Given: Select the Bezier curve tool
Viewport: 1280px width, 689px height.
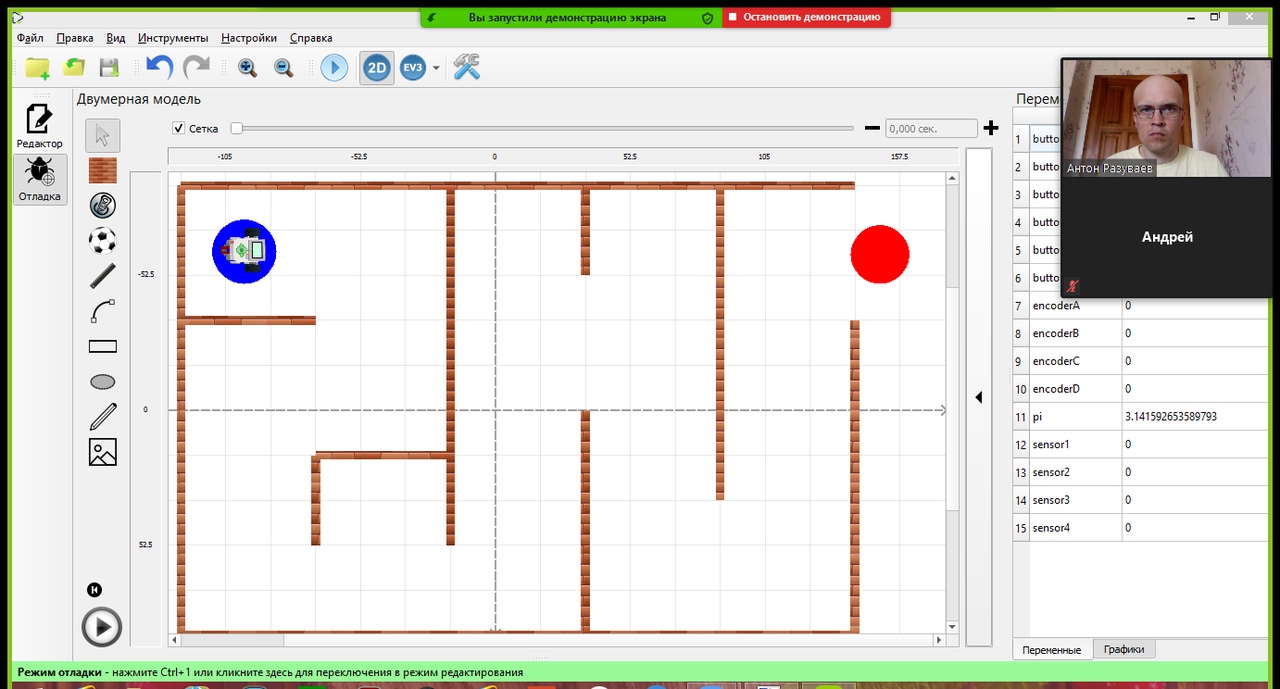Looking at the screenshot, I should pyautogui.click(x=103, y=311).
